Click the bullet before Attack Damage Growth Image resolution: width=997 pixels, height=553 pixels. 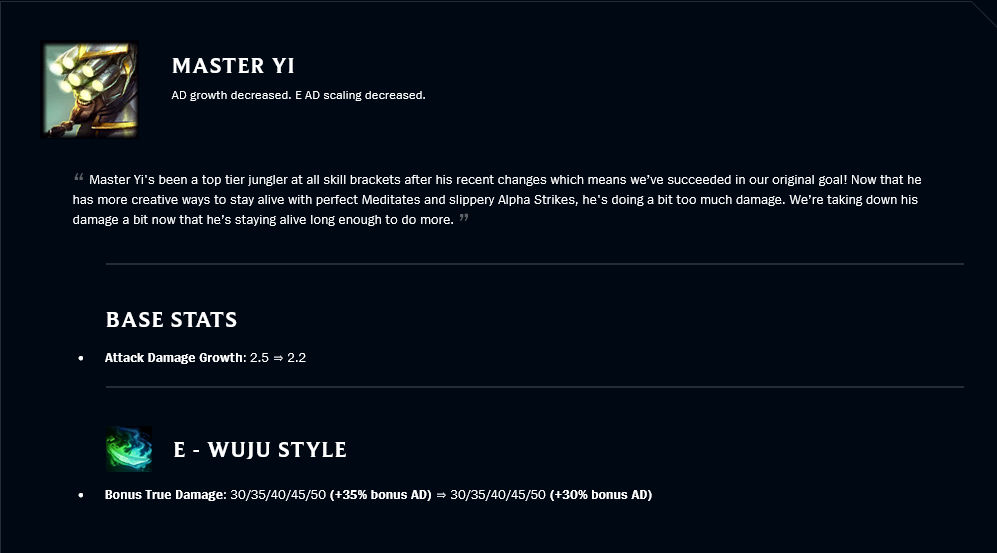tap(81, 358)
